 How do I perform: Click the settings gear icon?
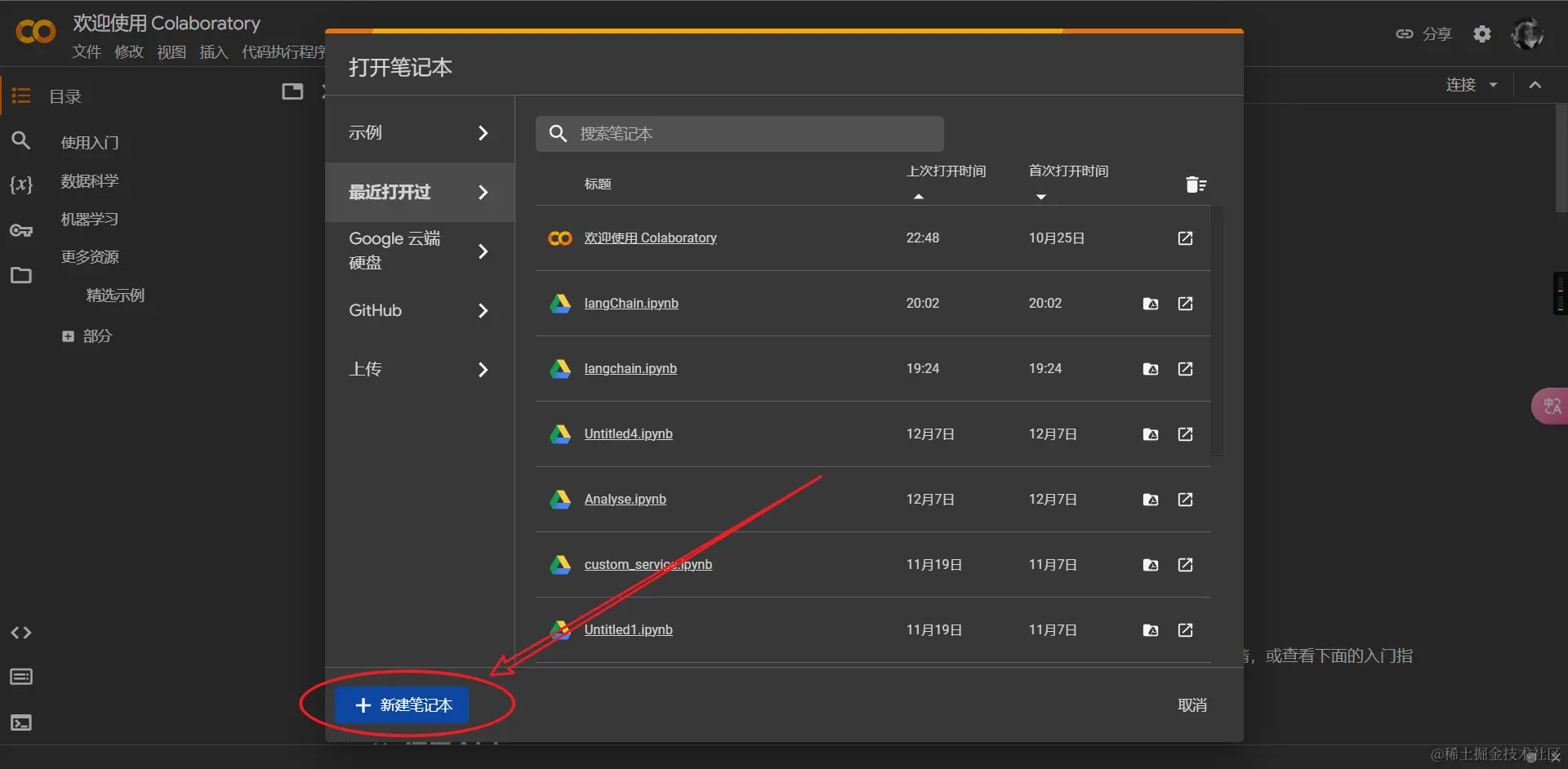(x=1482, y=33)
